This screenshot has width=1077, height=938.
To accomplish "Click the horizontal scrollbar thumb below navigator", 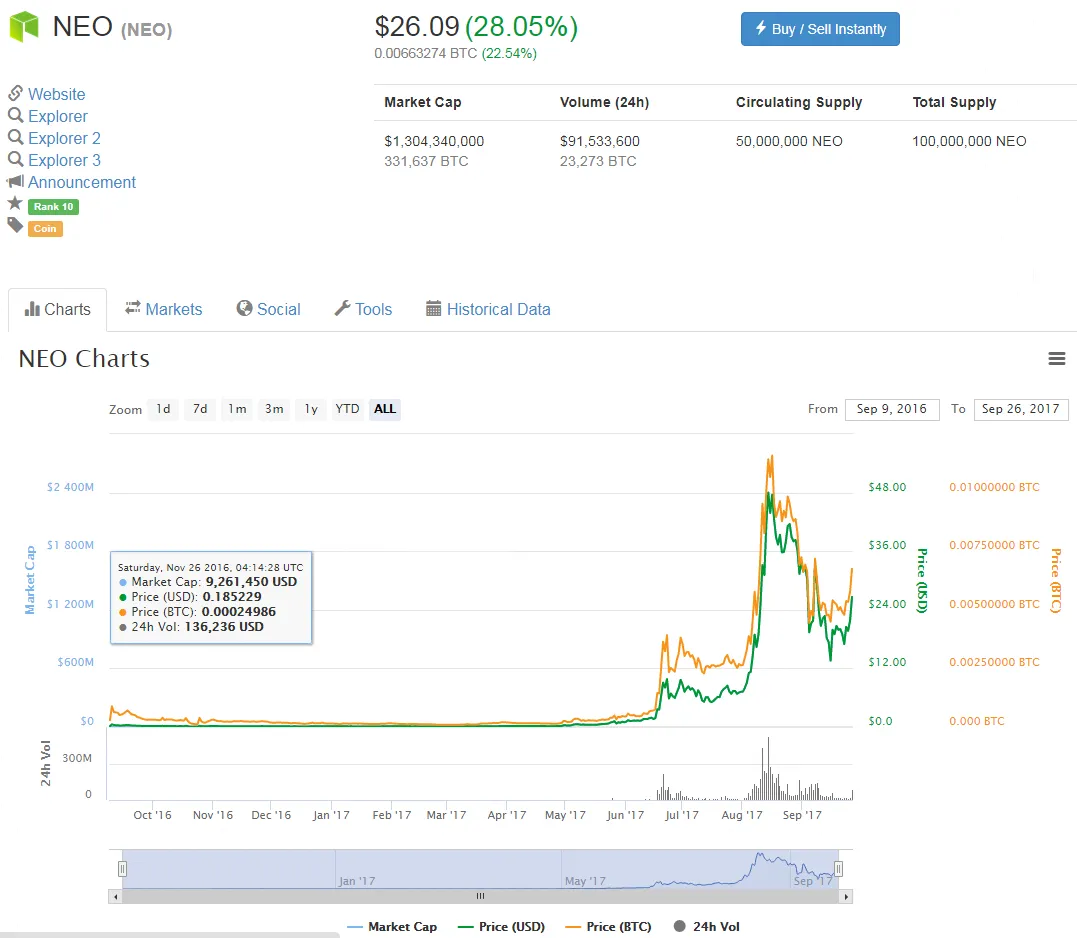I will [x=480, y=897].
